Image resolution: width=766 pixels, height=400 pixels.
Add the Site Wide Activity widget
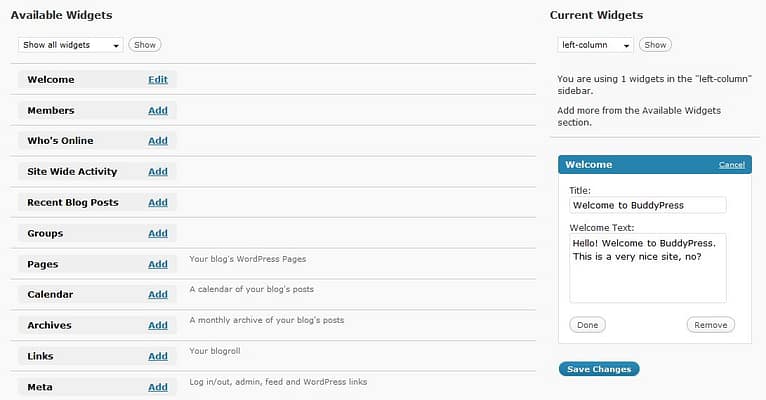coord(158,172)
